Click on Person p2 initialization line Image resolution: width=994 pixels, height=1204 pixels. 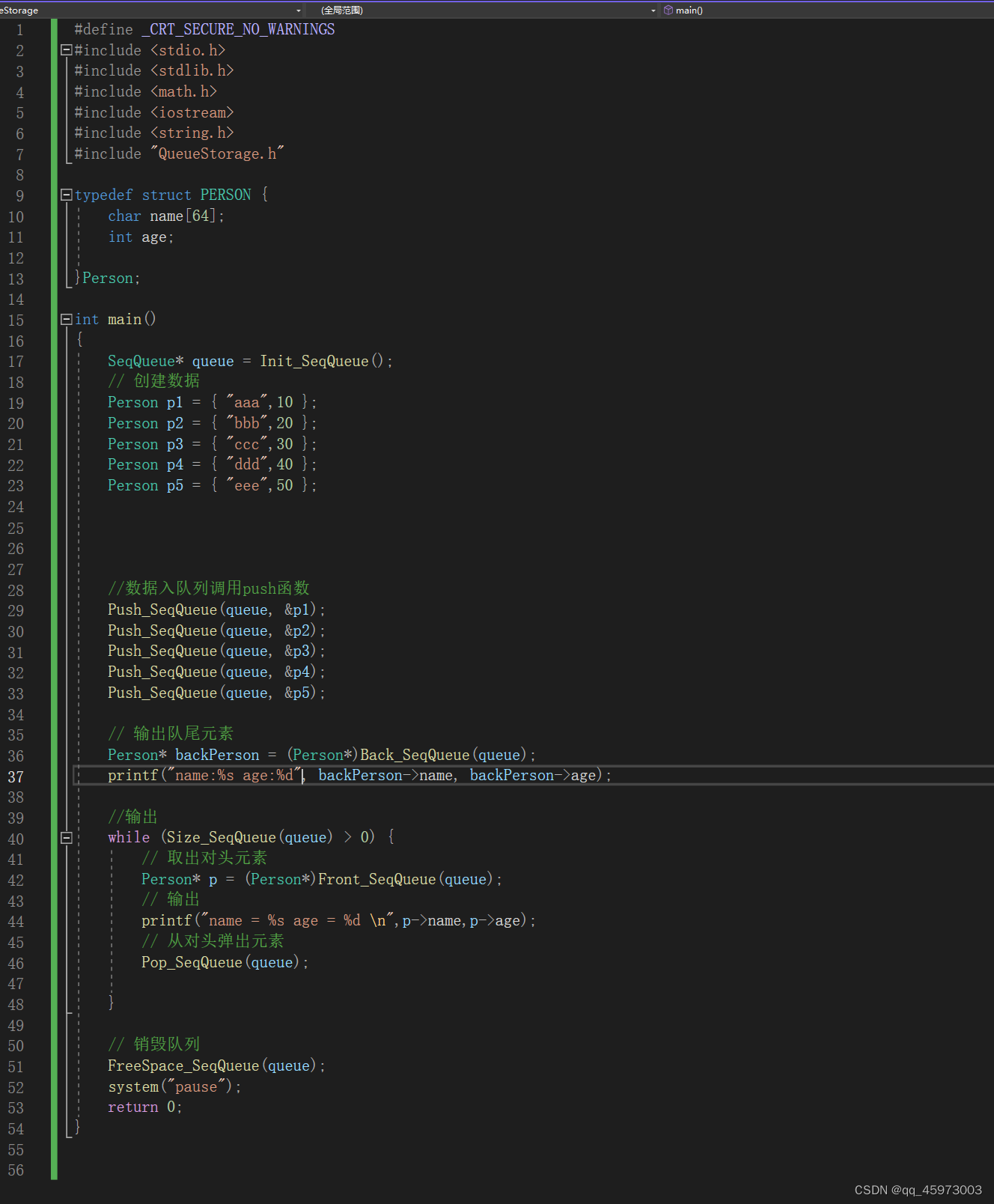click(x=213, y=423)
